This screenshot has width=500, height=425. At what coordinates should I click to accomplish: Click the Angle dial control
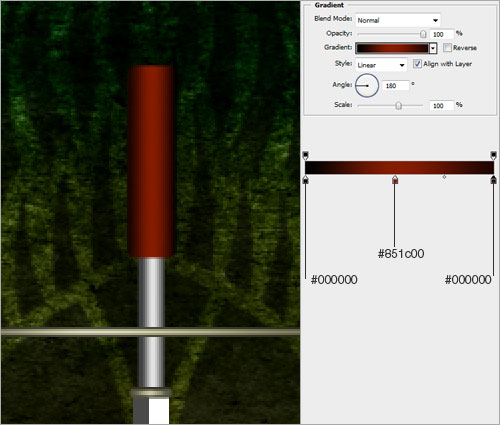(x=367, y=86)
